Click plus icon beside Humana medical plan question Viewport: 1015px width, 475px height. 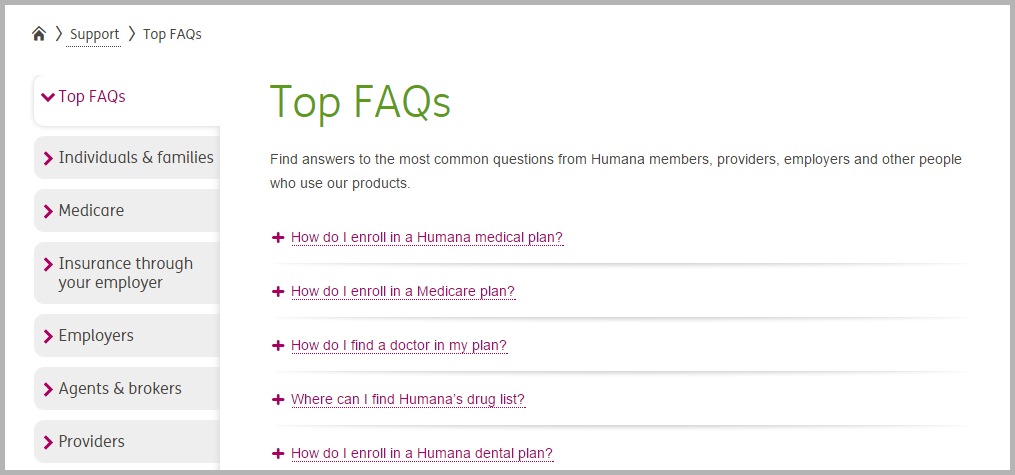pos(278,238)
